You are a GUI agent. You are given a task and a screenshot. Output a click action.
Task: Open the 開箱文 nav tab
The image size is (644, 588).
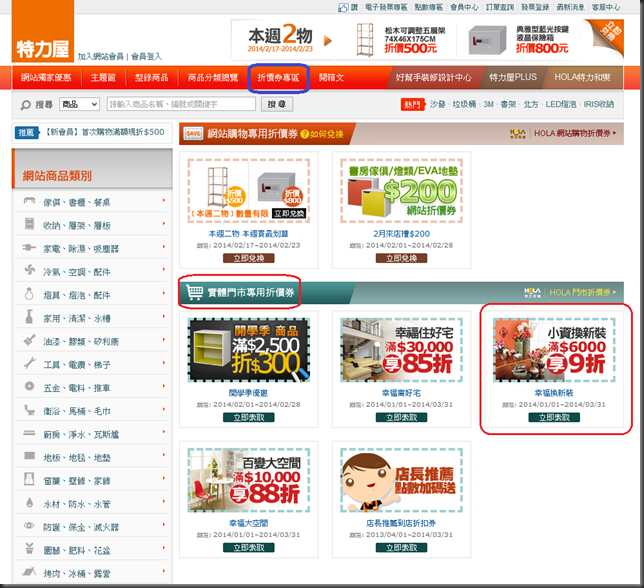pyautogui.click(x=331, y=78)
